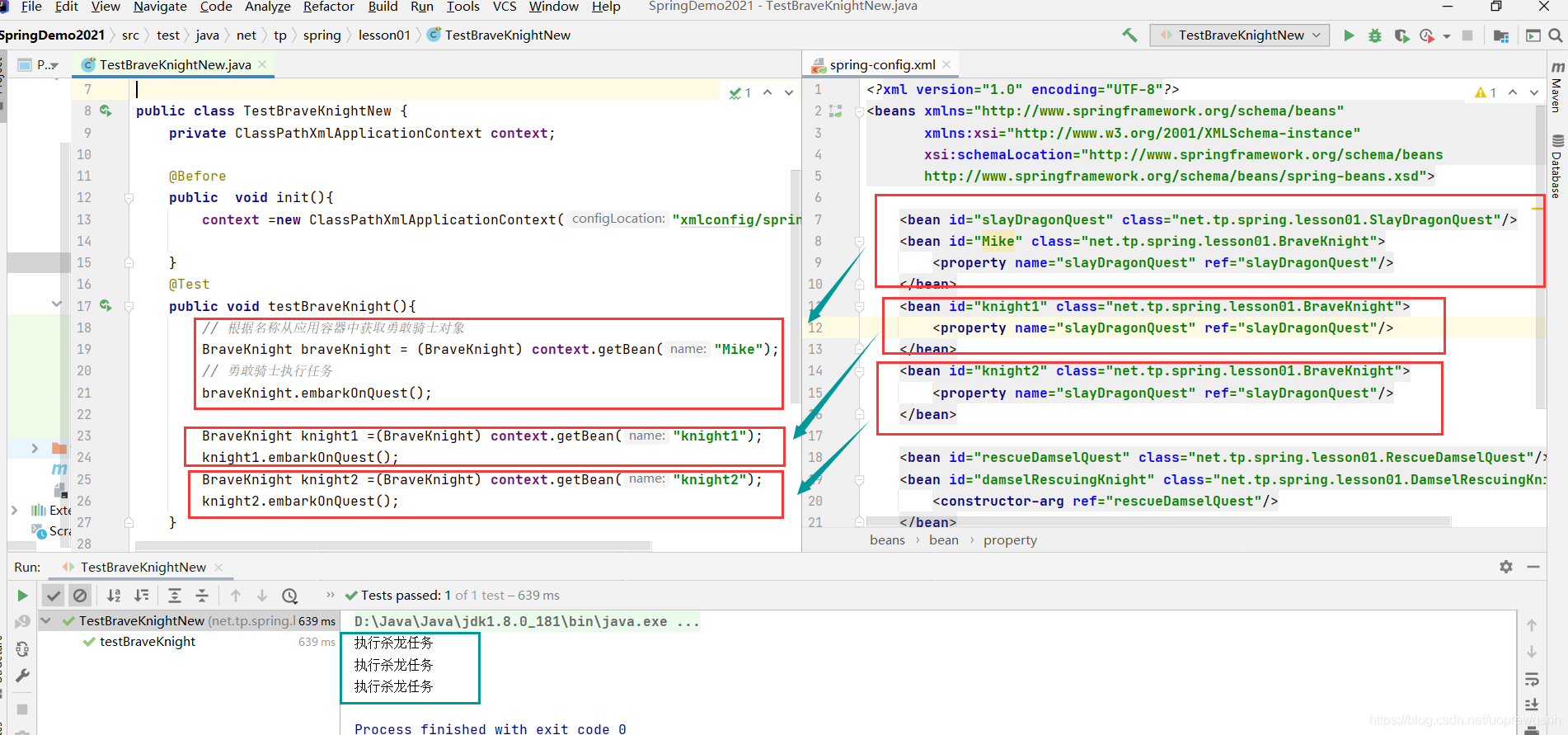Open the TestBraveKnightNew run configuration dropdown
The height and width of the screenshot is (735, 1568).
[x=1239, y=35]
